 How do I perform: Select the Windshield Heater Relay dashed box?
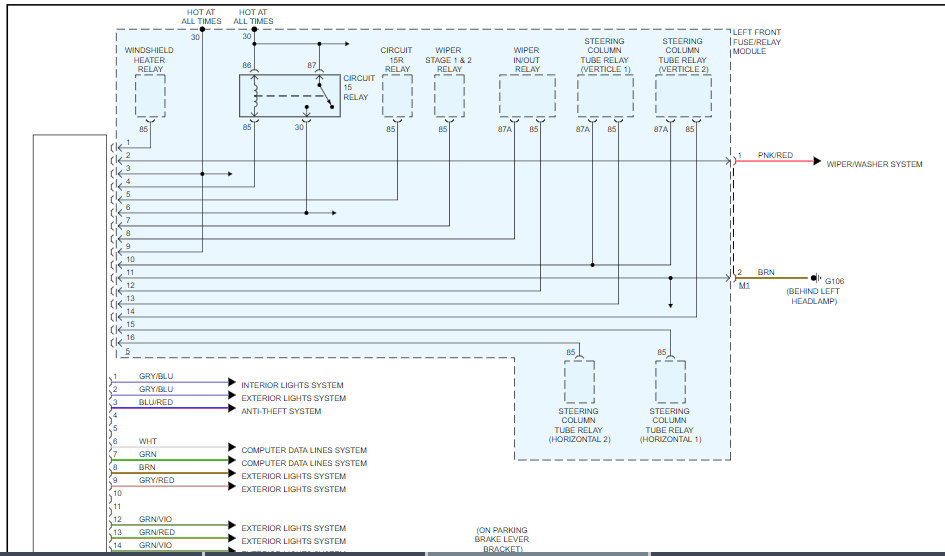coord(150,96)
